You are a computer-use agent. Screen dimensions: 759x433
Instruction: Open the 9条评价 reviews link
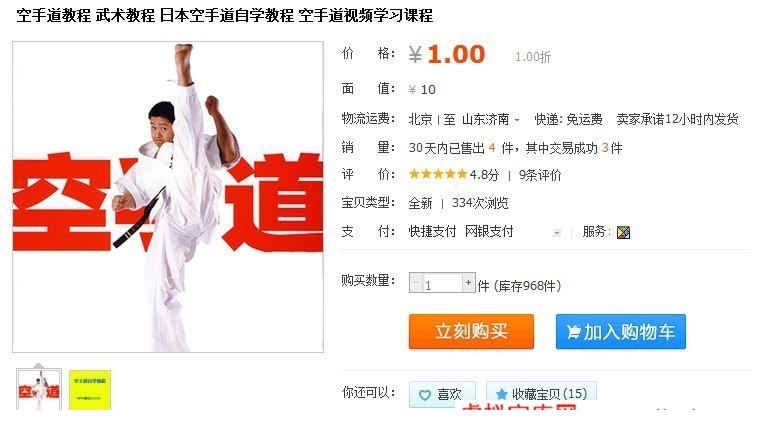click(540, 175)
